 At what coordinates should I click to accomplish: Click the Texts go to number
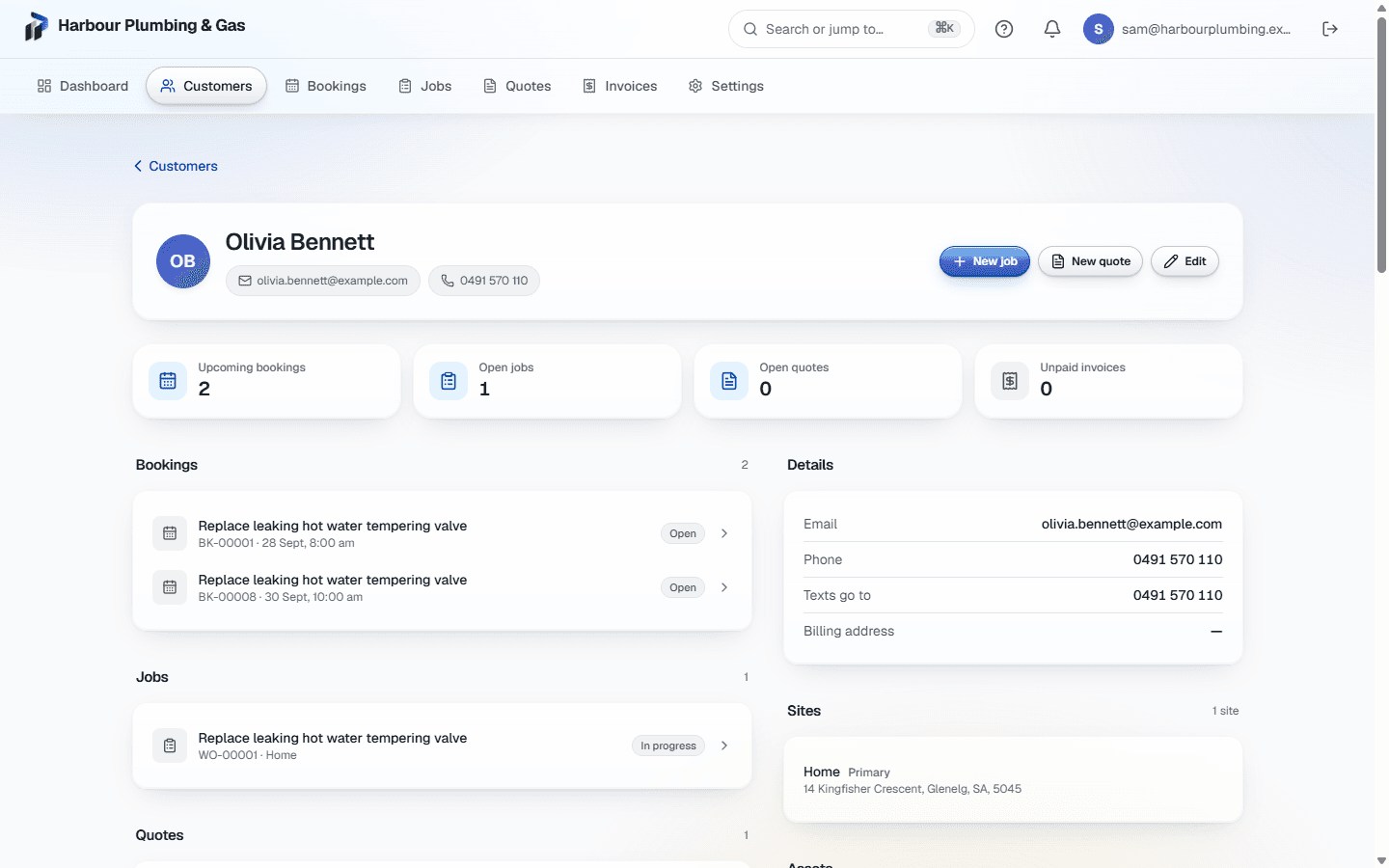(1178, 595)
